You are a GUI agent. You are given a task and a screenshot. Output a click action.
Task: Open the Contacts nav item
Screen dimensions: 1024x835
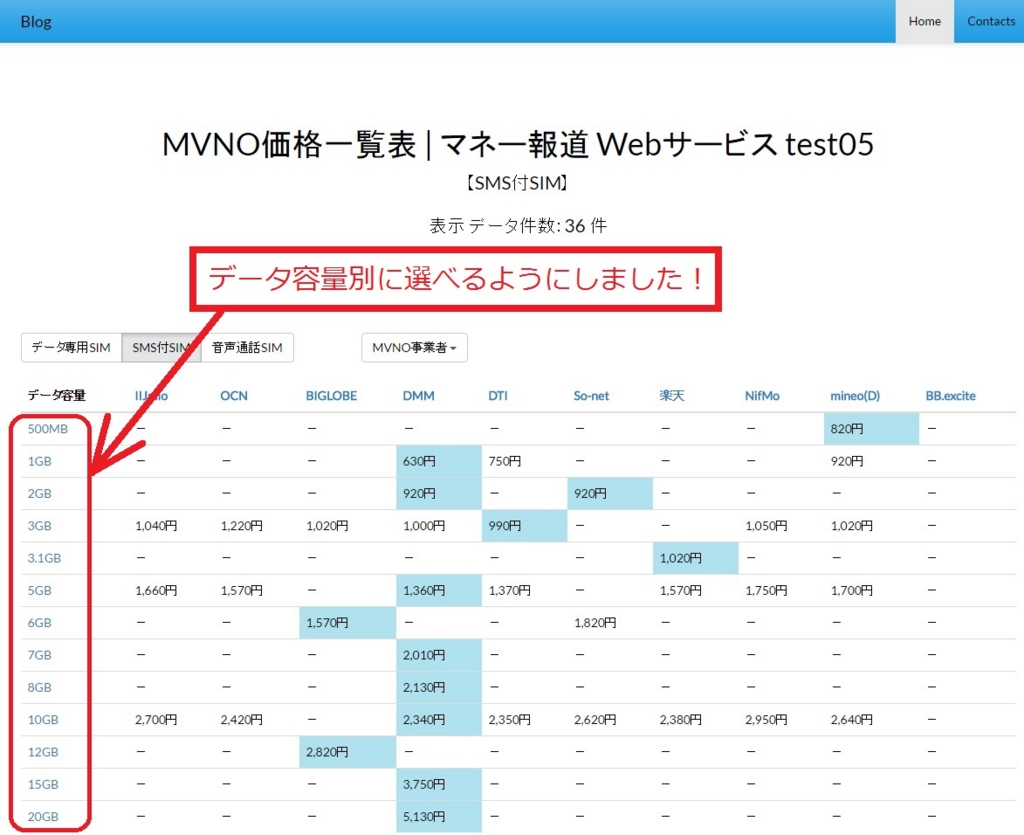[990, 22]
